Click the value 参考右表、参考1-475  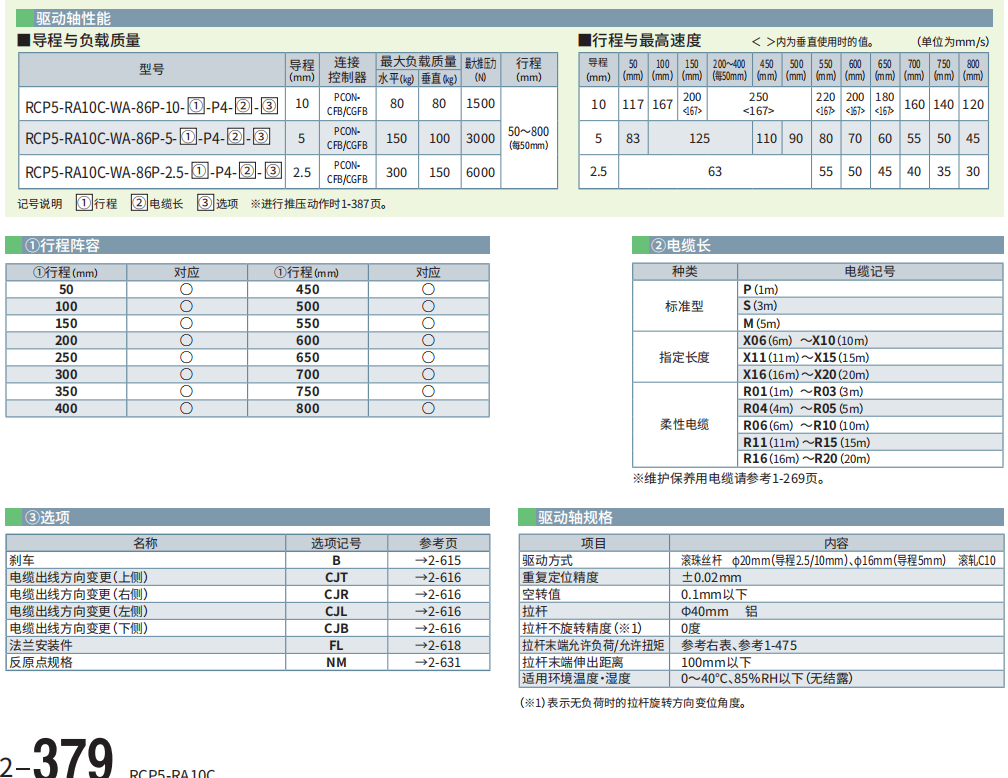(x=739, y=645)
